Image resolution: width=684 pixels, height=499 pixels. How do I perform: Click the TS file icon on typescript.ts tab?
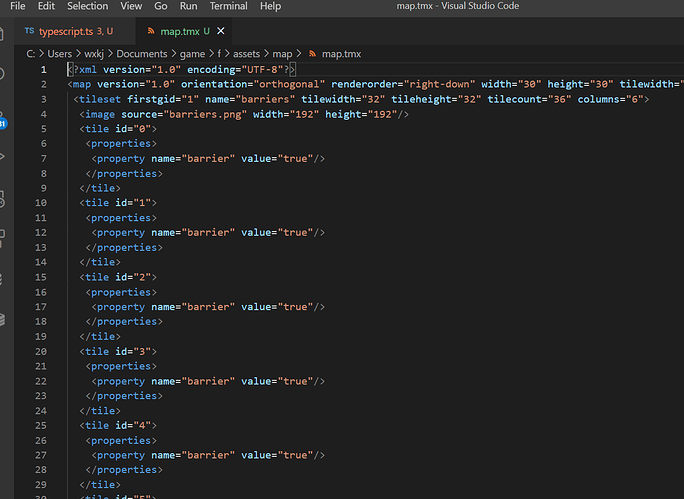29,31
